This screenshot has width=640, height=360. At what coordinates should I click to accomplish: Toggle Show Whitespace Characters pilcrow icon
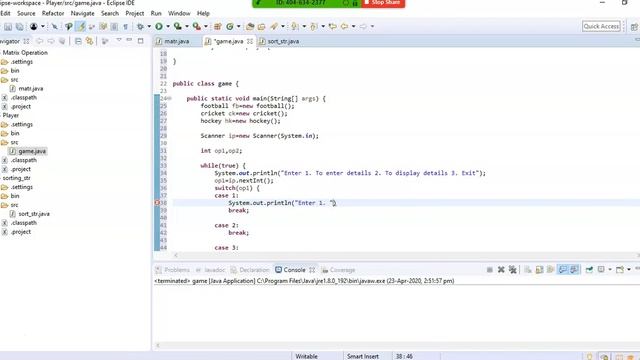(x=125, y=27)
